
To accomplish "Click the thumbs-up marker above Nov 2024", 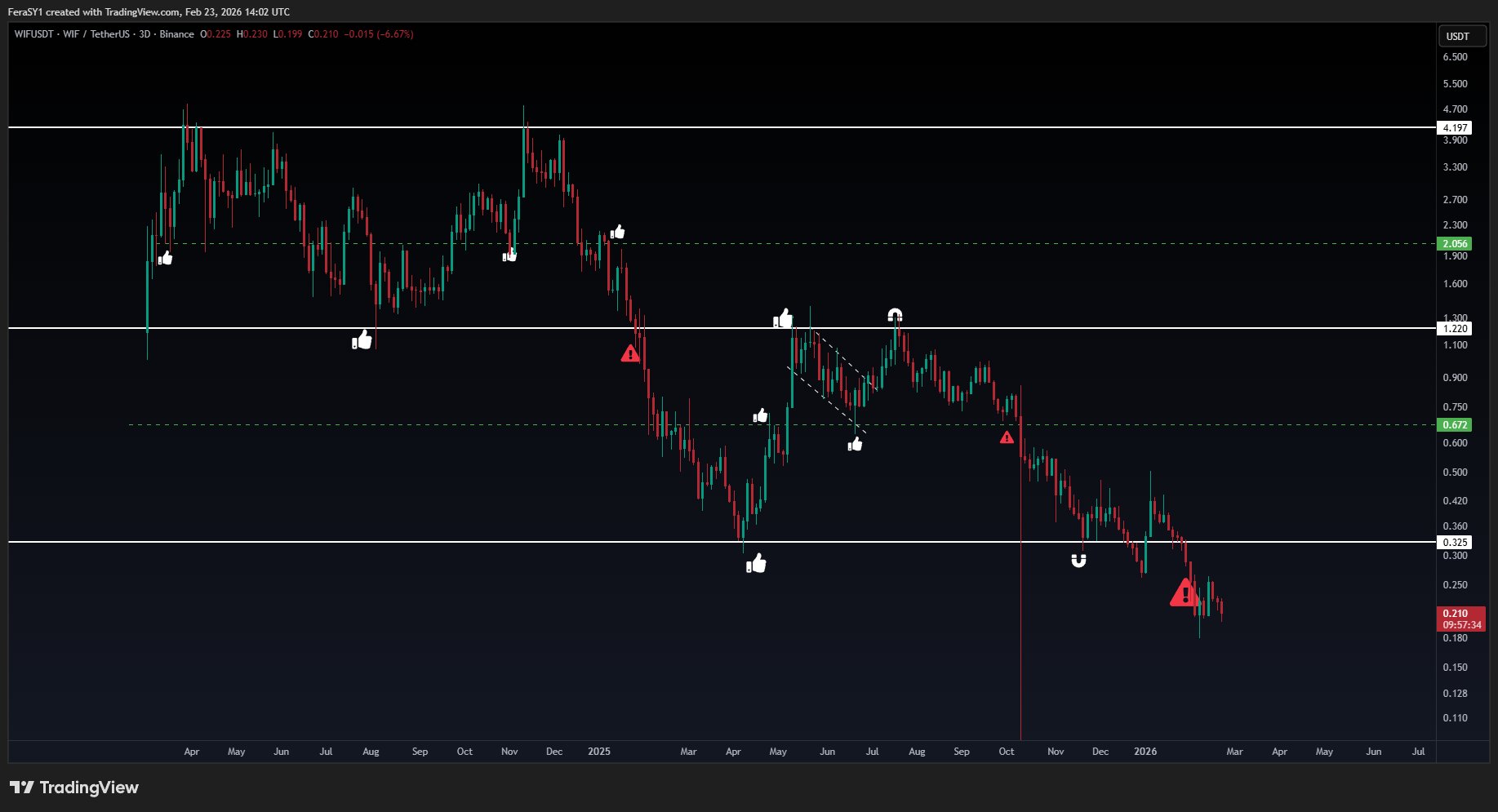I will point(509,255).
